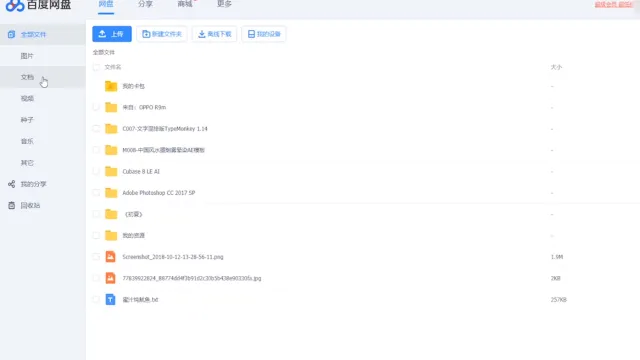Open the Adobe Photoshop CC 2017 folder icon
Image resolution: width=640 pixels, height=360 pixels.
tap(111, 193)
